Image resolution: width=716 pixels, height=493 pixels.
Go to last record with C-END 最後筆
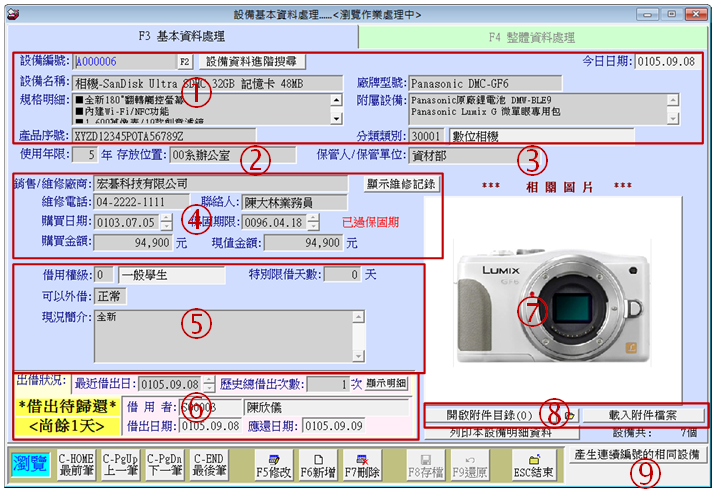(209, 465)
